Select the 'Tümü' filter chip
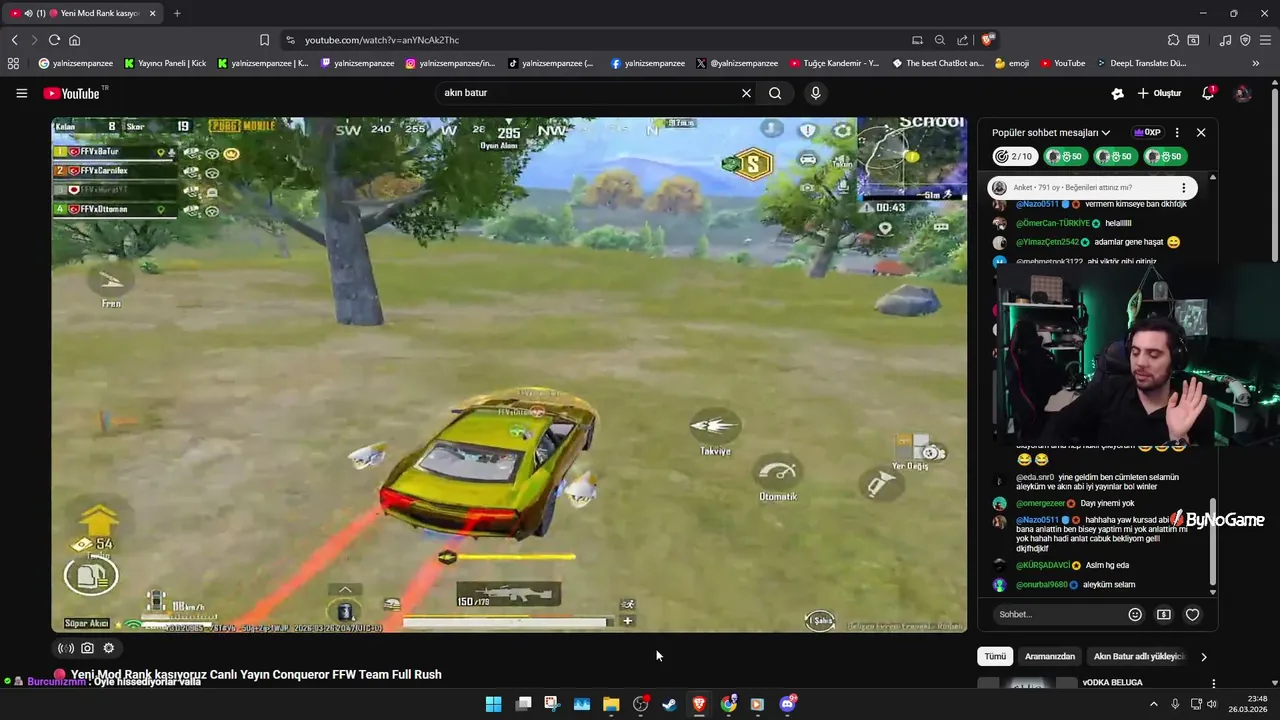1280x720 pixels. tap(995, 657)
